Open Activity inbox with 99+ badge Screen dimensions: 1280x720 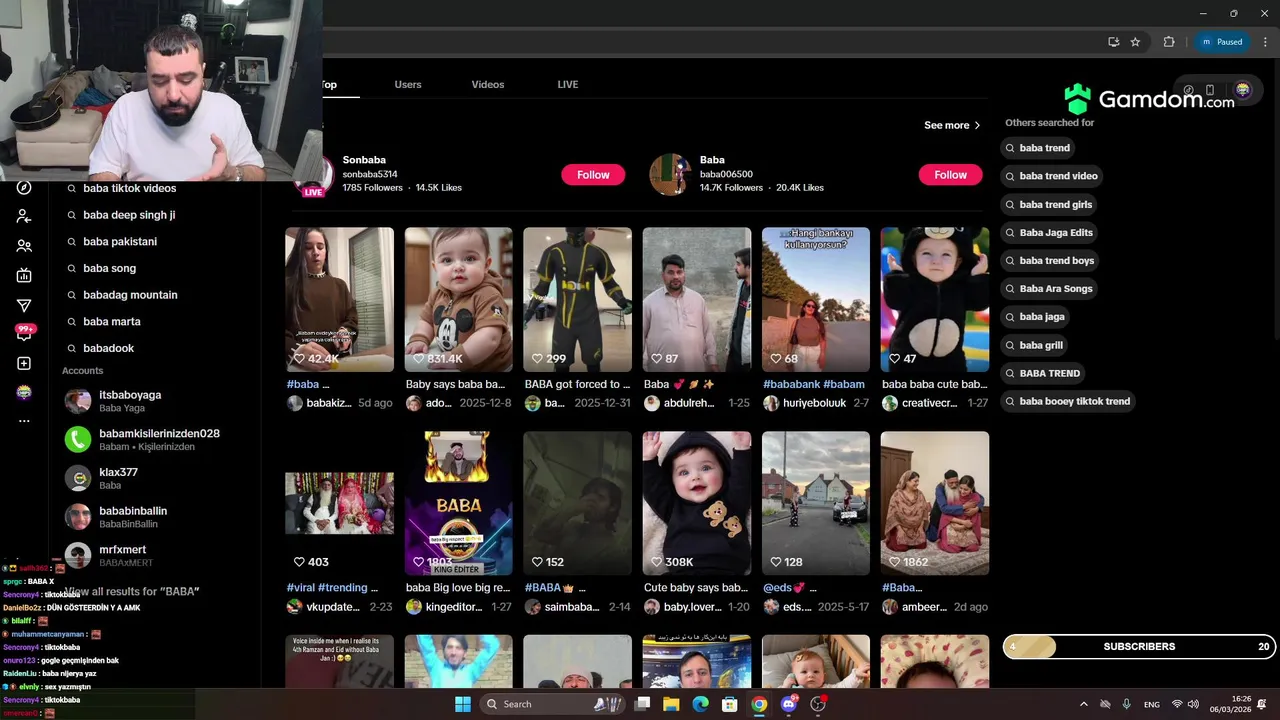pyautogui.click(x=24, y=333)
